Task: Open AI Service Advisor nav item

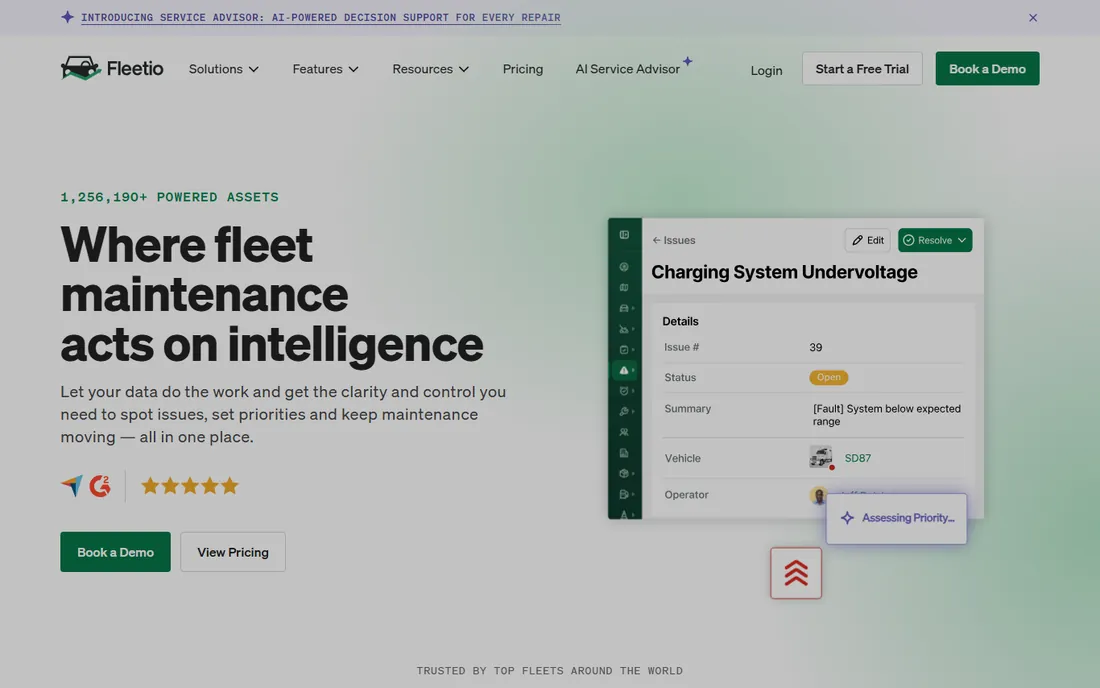Action: (x=628, y=69)
